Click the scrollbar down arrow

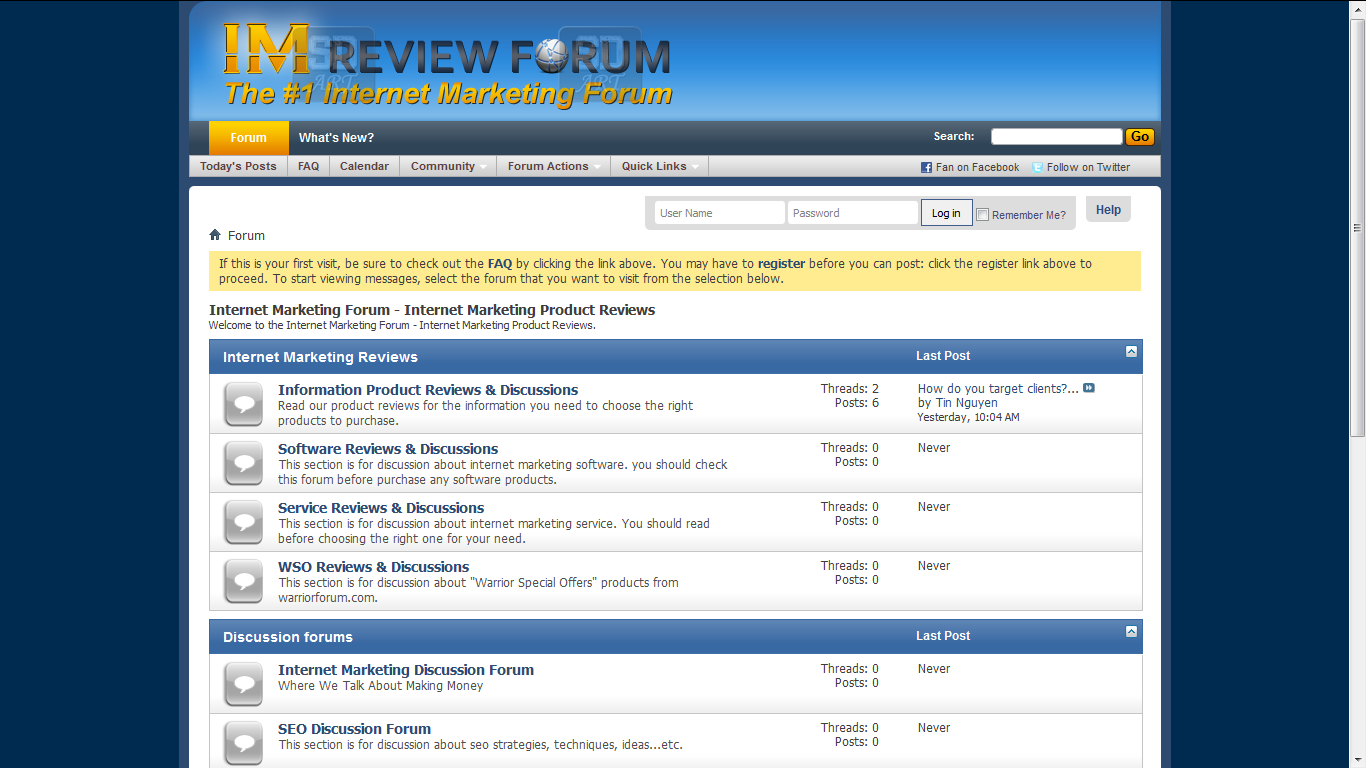(x=1357, y=759)
